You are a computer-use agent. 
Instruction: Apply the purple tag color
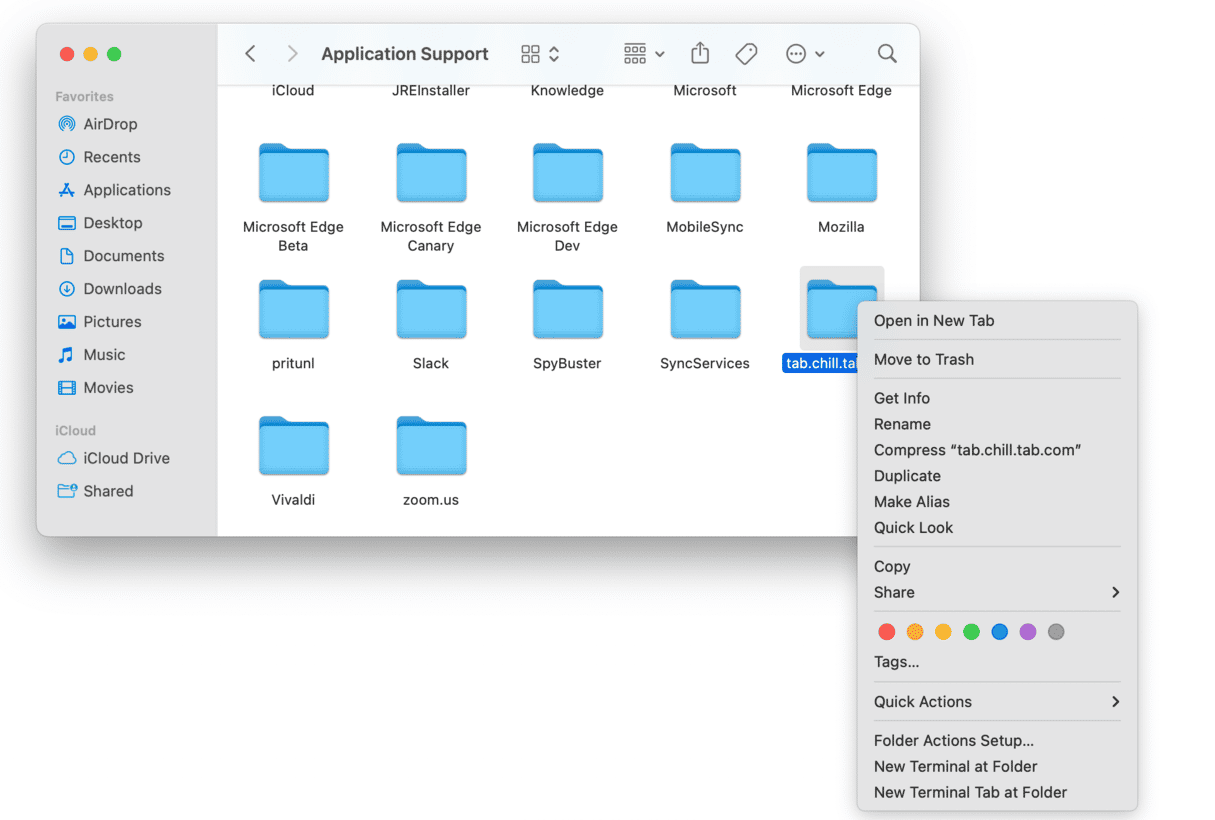(x=1028, y=632)
